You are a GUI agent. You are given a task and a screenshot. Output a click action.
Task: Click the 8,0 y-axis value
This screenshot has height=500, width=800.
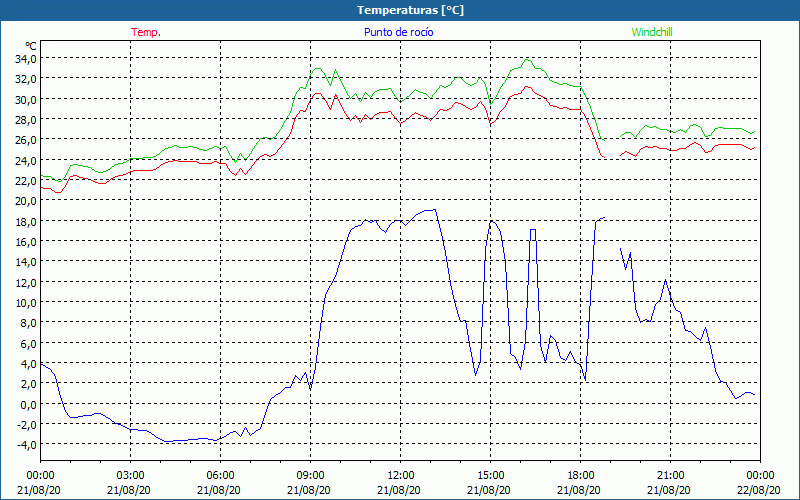click(x=28, y=323)
